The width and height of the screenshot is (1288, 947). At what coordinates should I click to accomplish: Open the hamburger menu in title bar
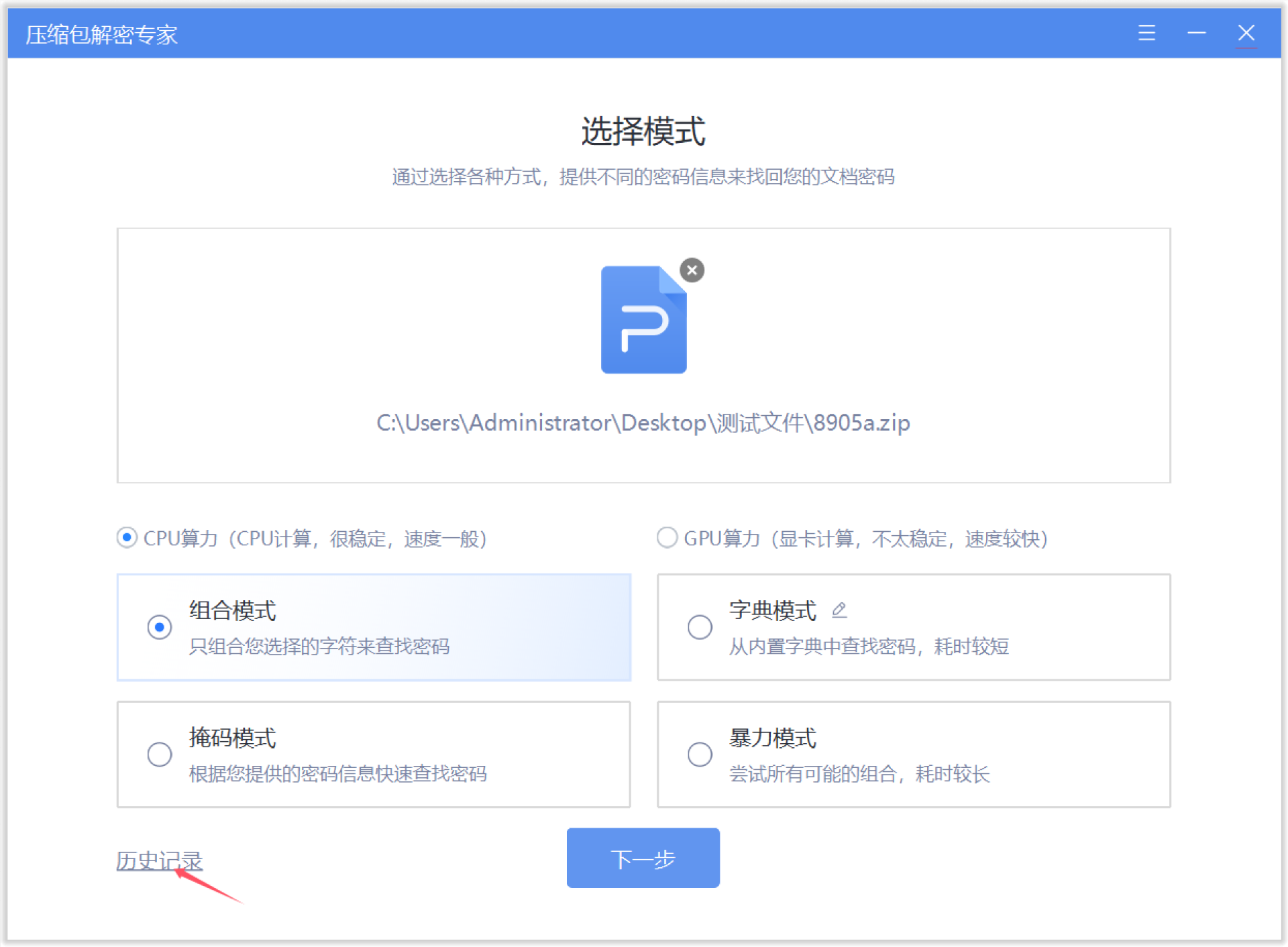click(1146, 33)
